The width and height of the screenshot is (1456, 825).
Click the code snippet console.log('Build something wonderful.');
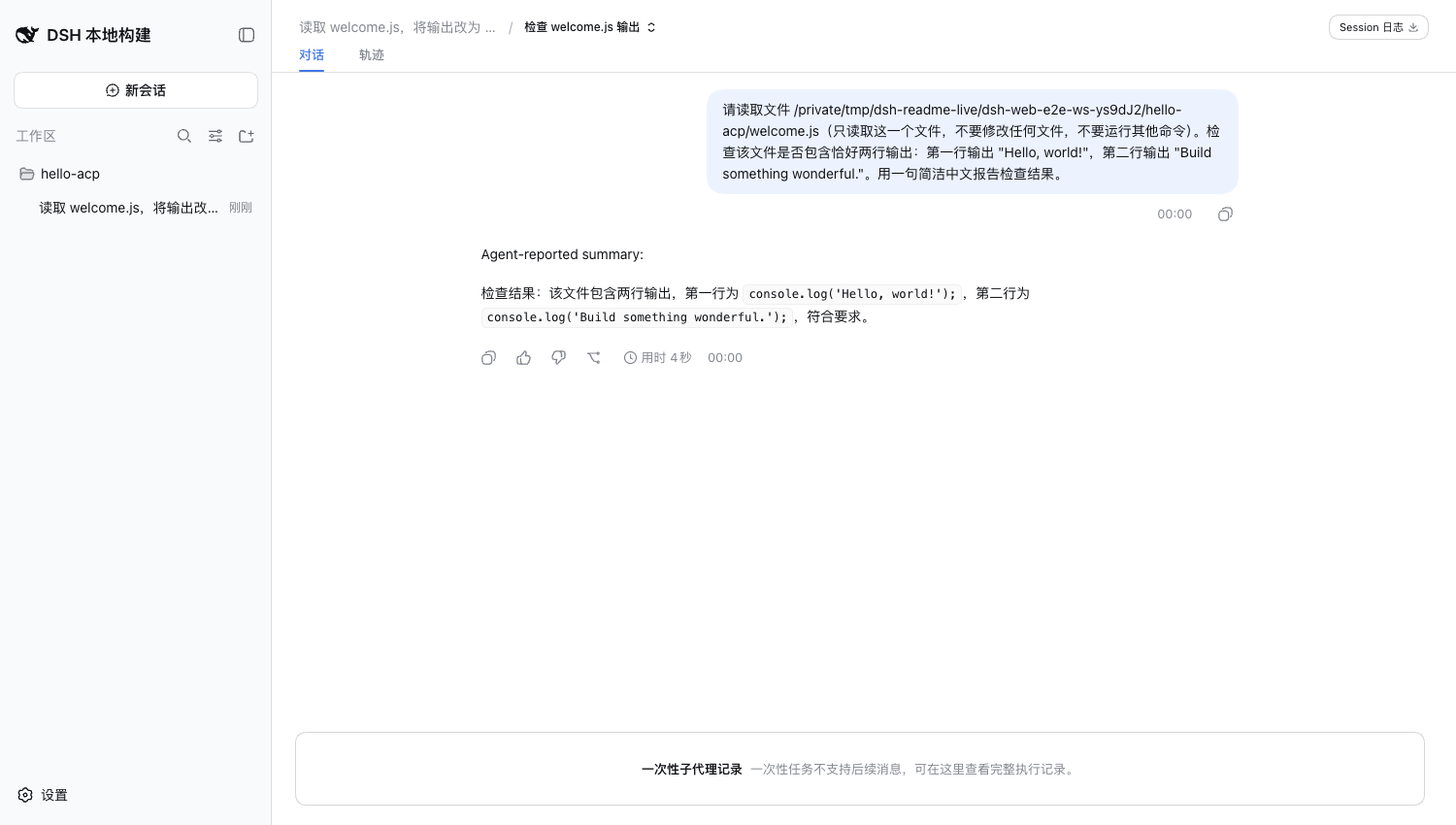pyautogui.click(x=638, y=317)
